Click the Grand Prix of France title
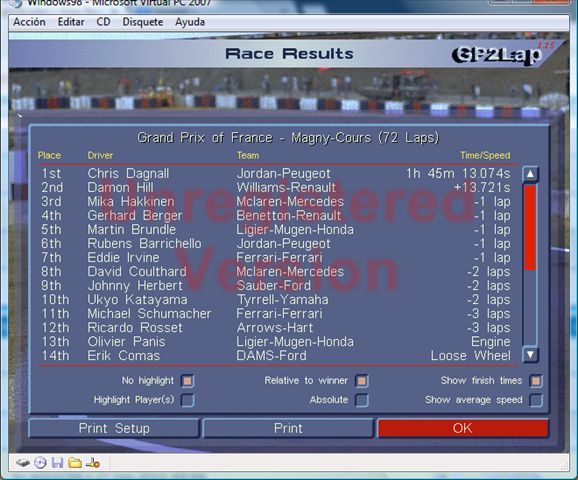Image resolution: width=578 pixels, height=480 pixels. click(x=288, y=138)
